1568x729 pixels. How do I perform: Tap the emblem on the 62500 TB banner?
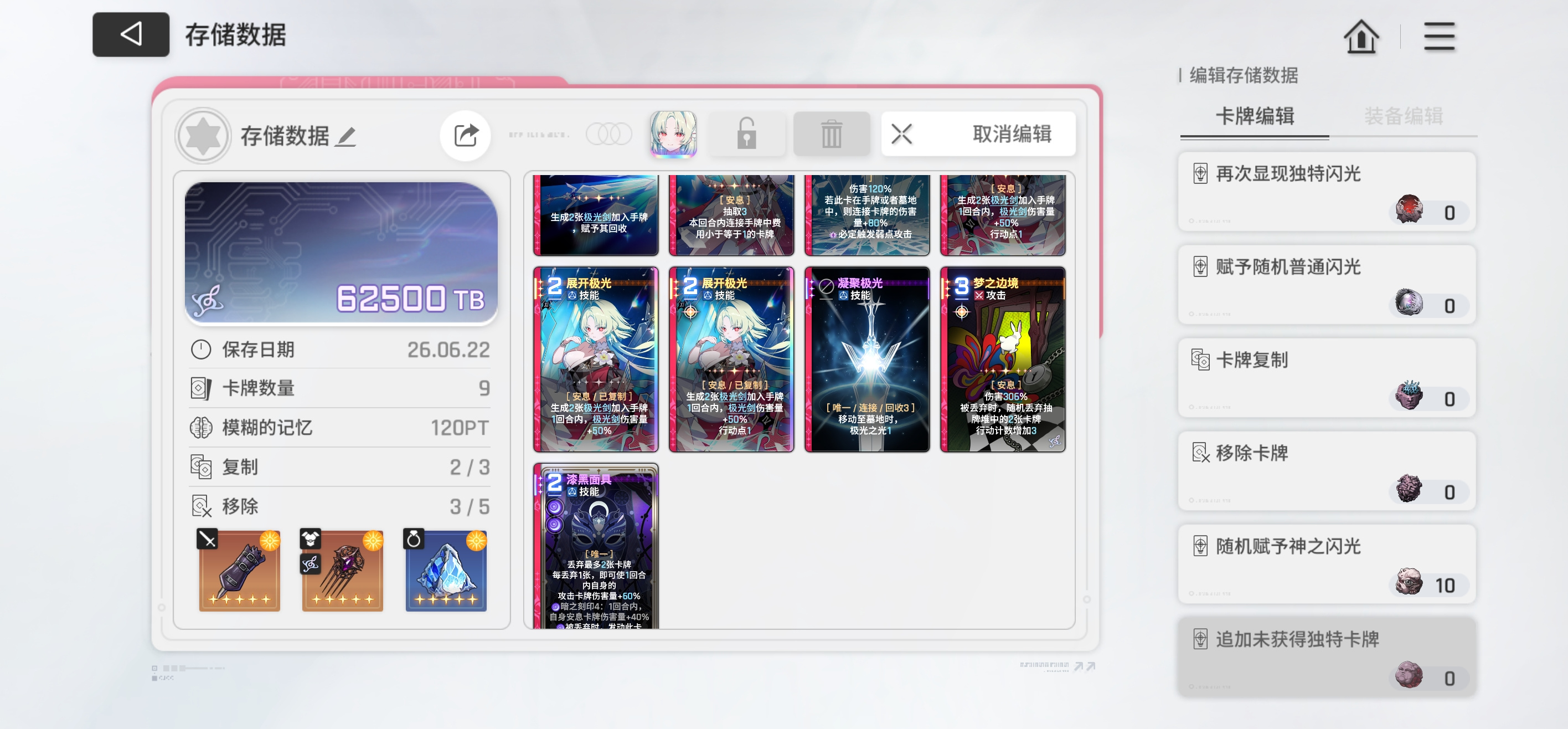pos(208,300)
